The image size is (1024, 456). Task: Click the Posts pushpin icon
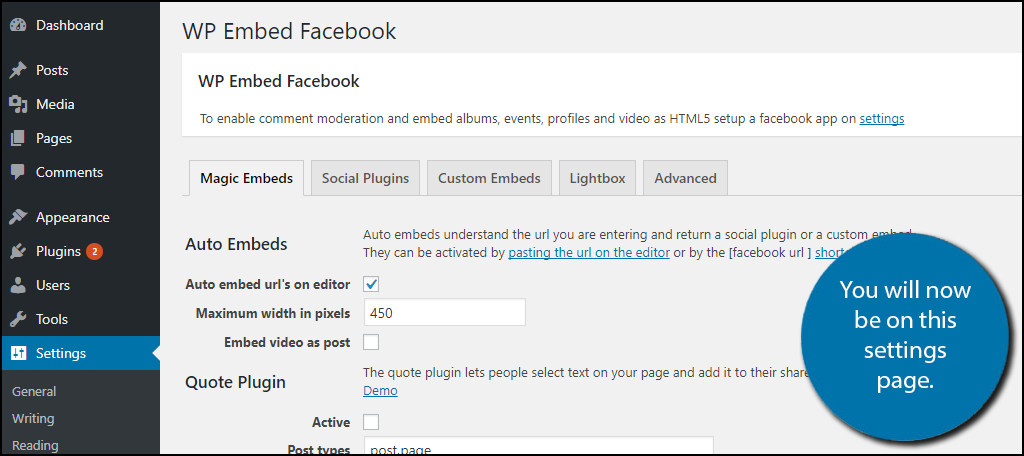point(18,71)
